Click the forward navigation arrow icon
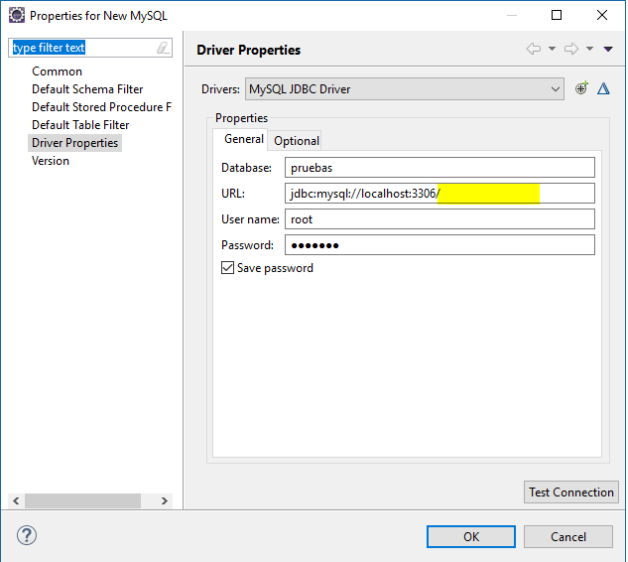The width and height of the screenshot is (628, 562). coord(571,49)
